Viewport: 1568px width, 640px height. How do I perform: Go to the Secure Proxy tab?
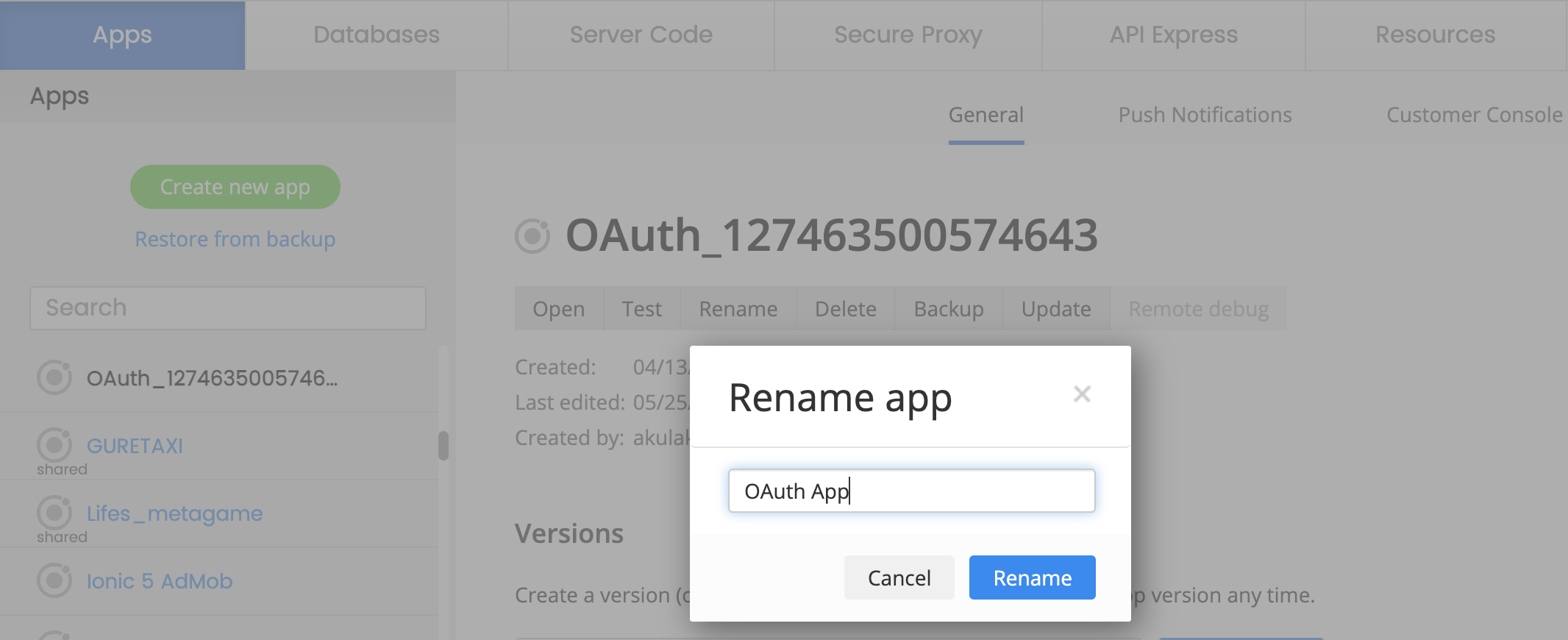point(908,35)
